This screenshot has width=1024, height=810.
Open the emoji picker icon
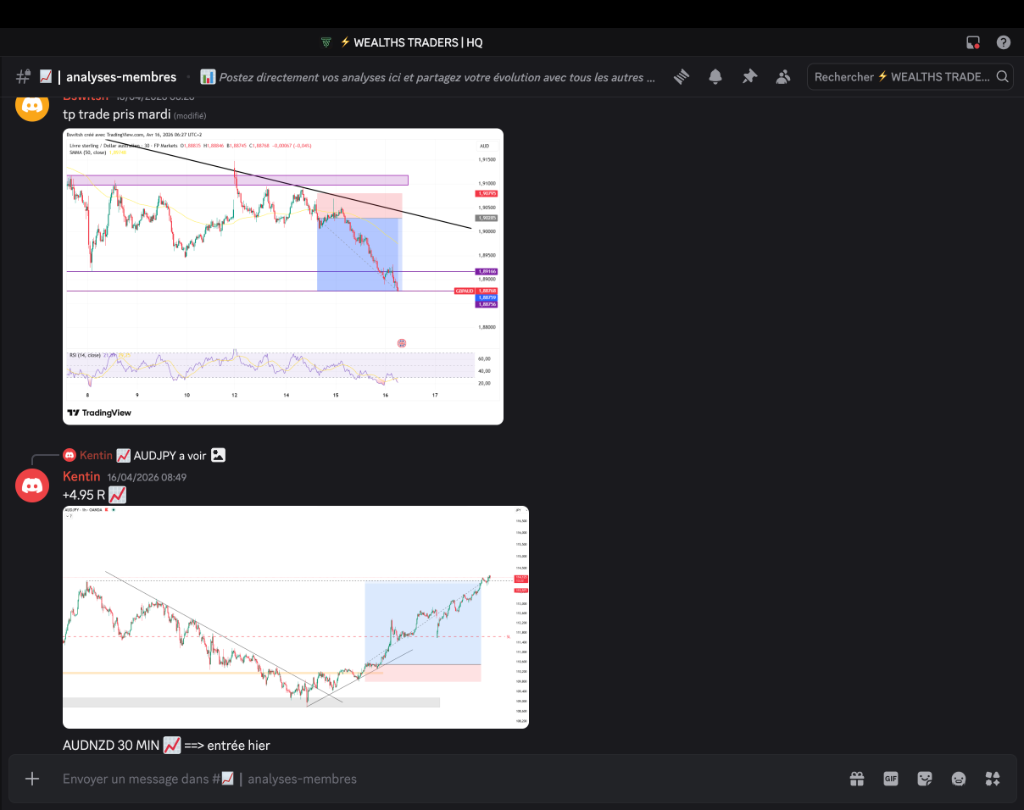959,779
